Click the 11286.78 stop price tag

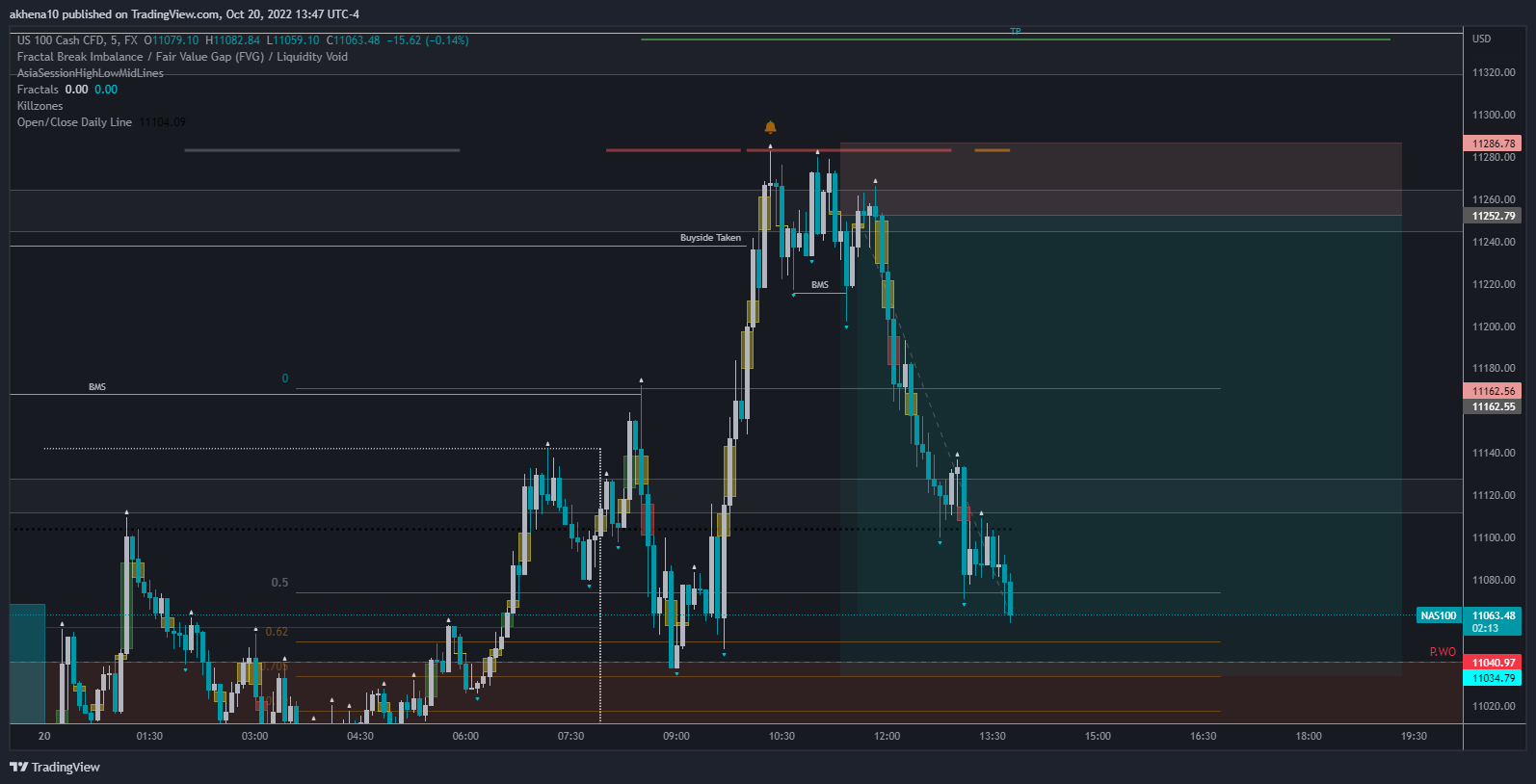[1493, 144]
